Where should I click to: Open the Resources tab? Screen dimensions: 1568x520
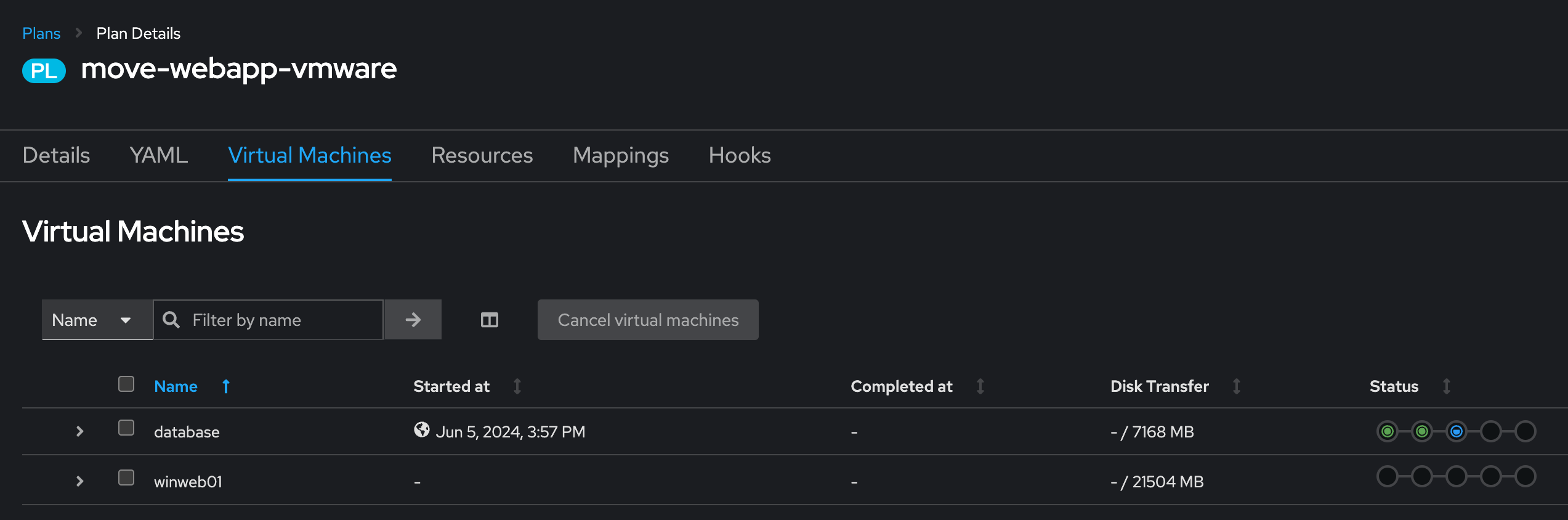(x=482, y=155)
